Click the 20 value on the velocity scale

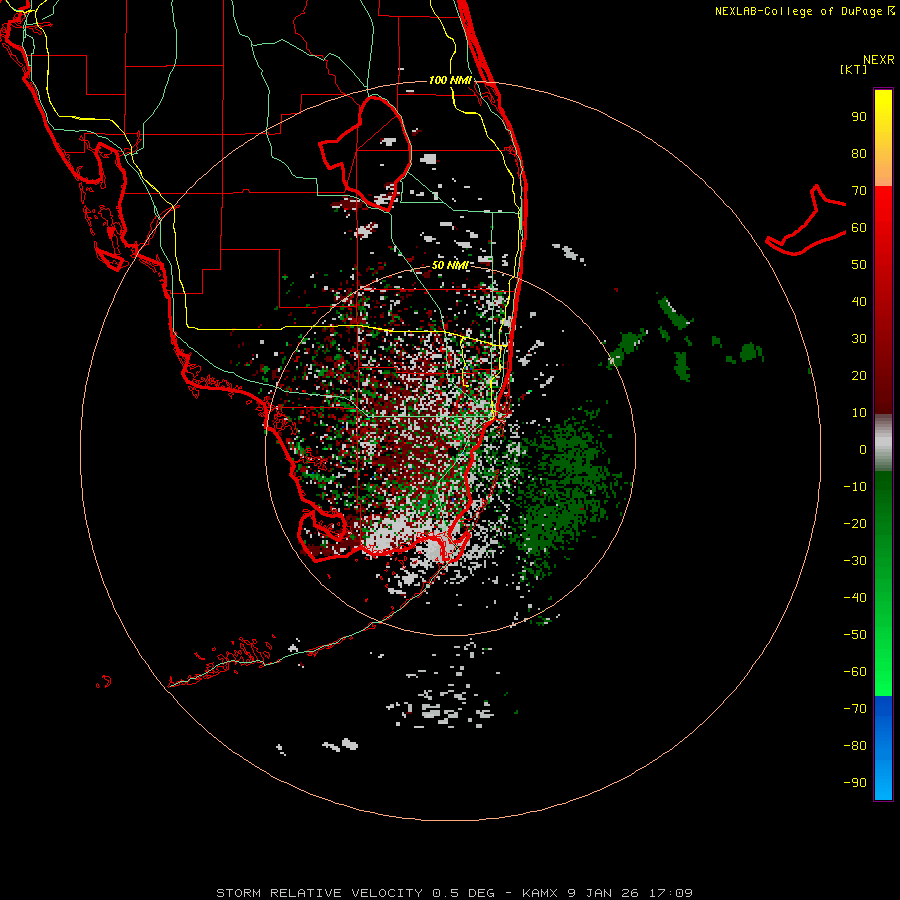859,375
